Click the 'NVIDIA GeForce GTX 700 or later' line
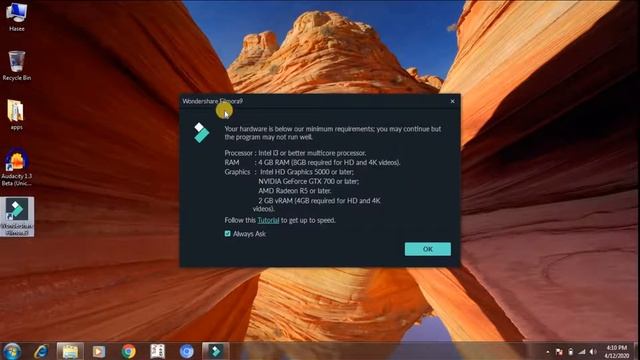Image resolution: width=640 pixels, height=360 pixels. (x=309, y=181)
